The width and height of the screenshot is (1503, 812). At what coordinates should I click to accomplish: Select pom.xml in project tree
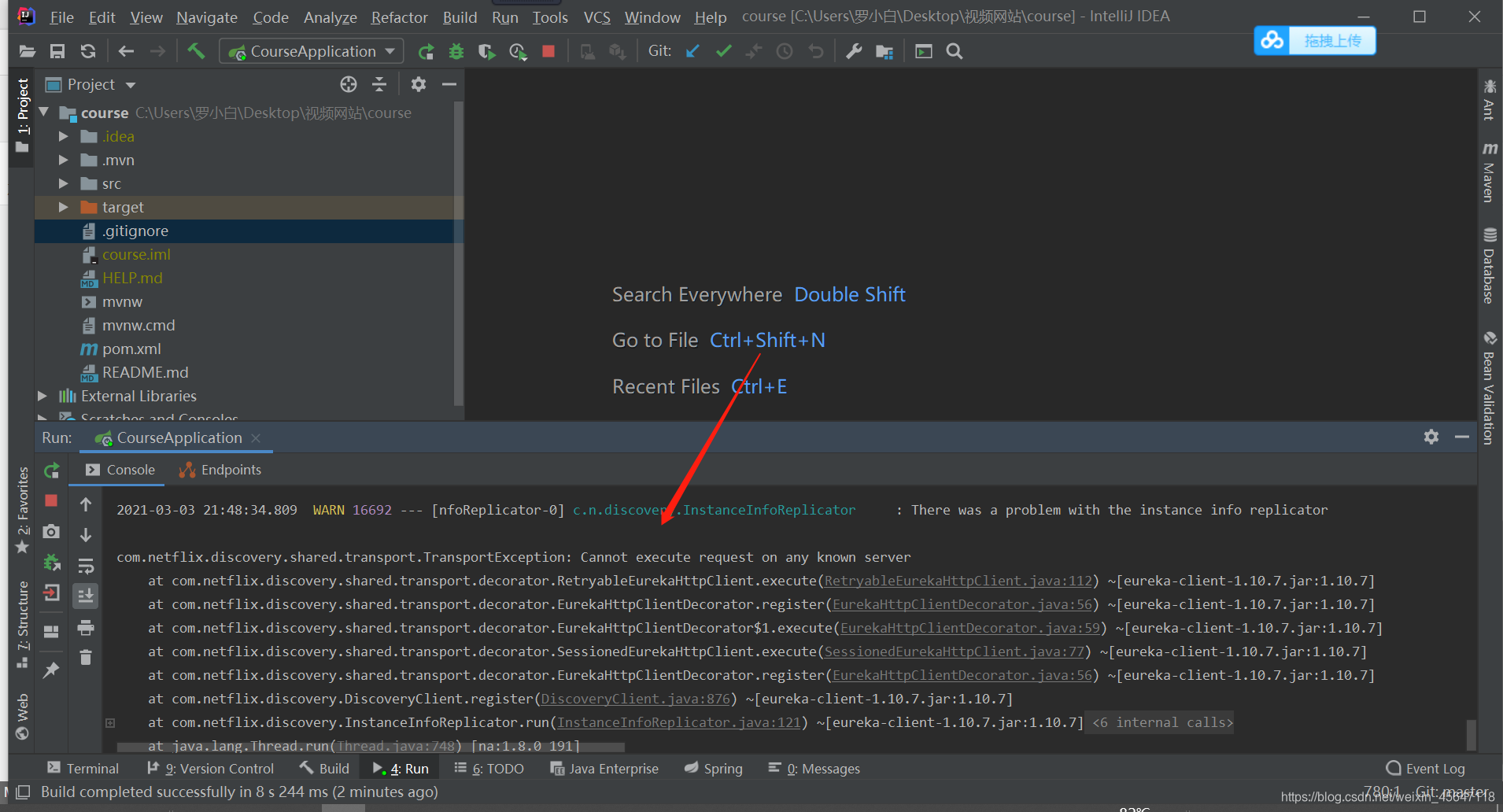pos(131,349)
